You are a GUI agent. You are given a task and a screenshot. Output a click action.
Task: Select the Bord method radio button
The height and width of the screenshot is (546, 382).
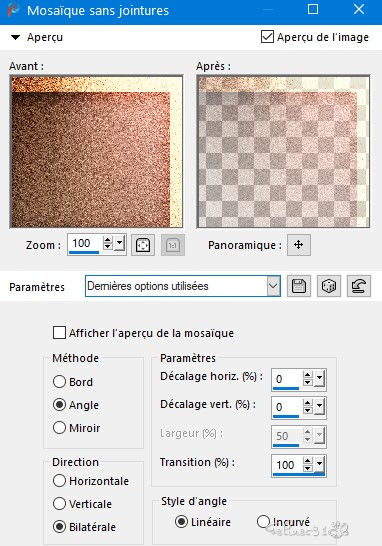(x=59, y=382)
